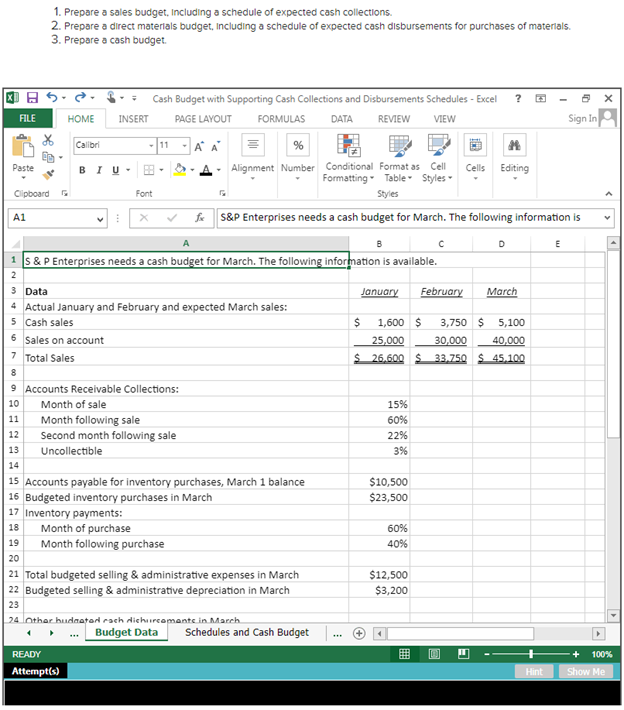Expand the formula bar

point(607,218)
